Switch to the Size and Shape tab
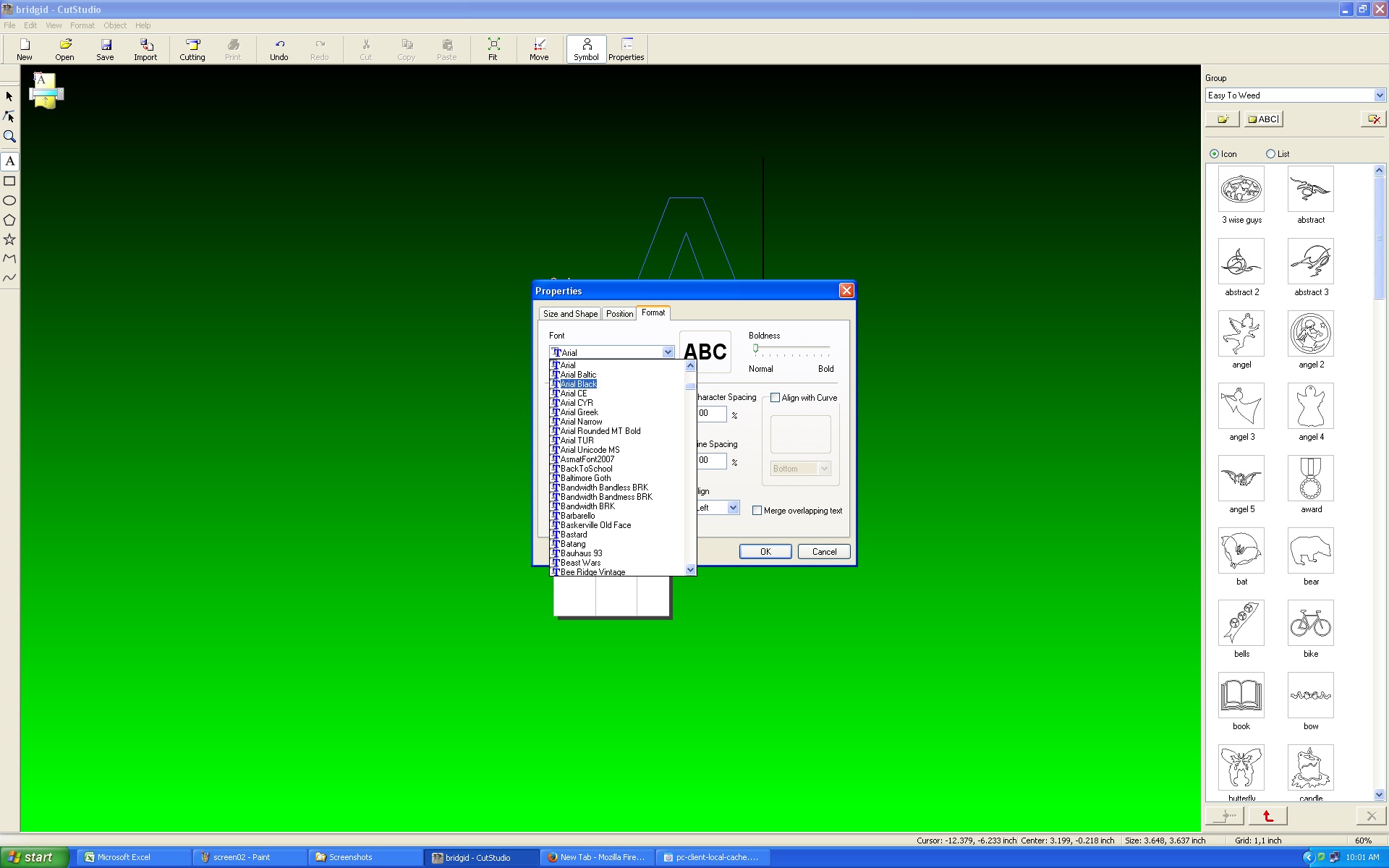 pyautogui.click(x=570, y=314)
